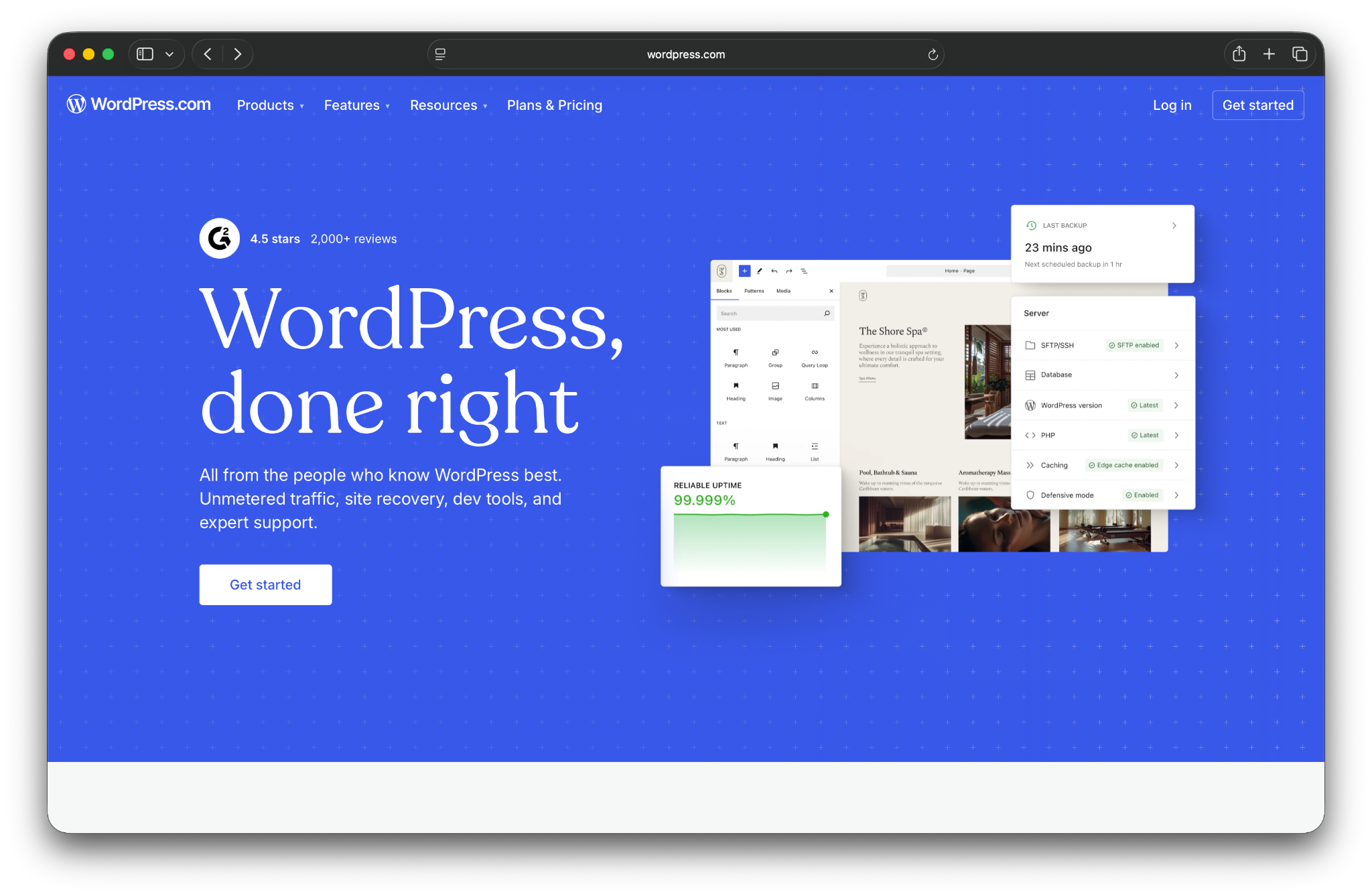This screenshot has width=1372, height=896.
Task: Click the Caching double-arrow icon
Action: tap(1030, 465)
